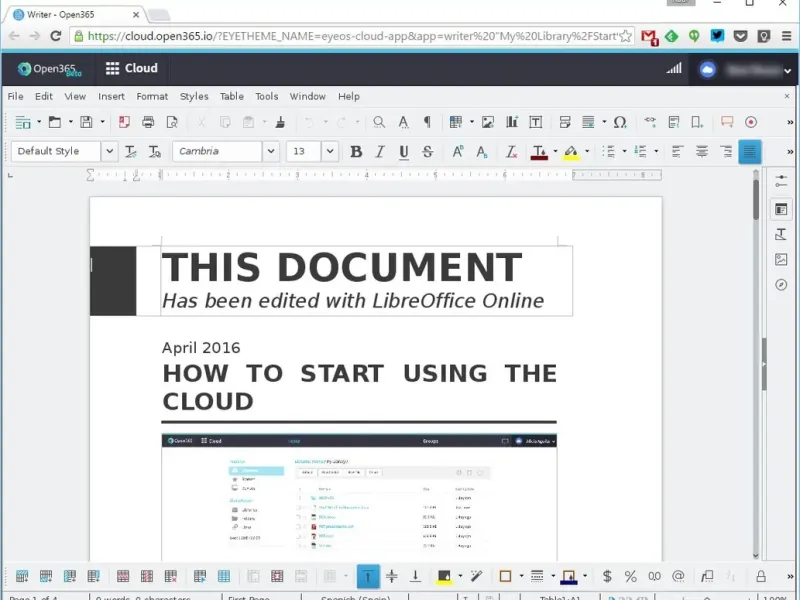The width and height of the screenshot is (800, 600).
Task: Click the Save document icon
Action: [x=86, y=122]
